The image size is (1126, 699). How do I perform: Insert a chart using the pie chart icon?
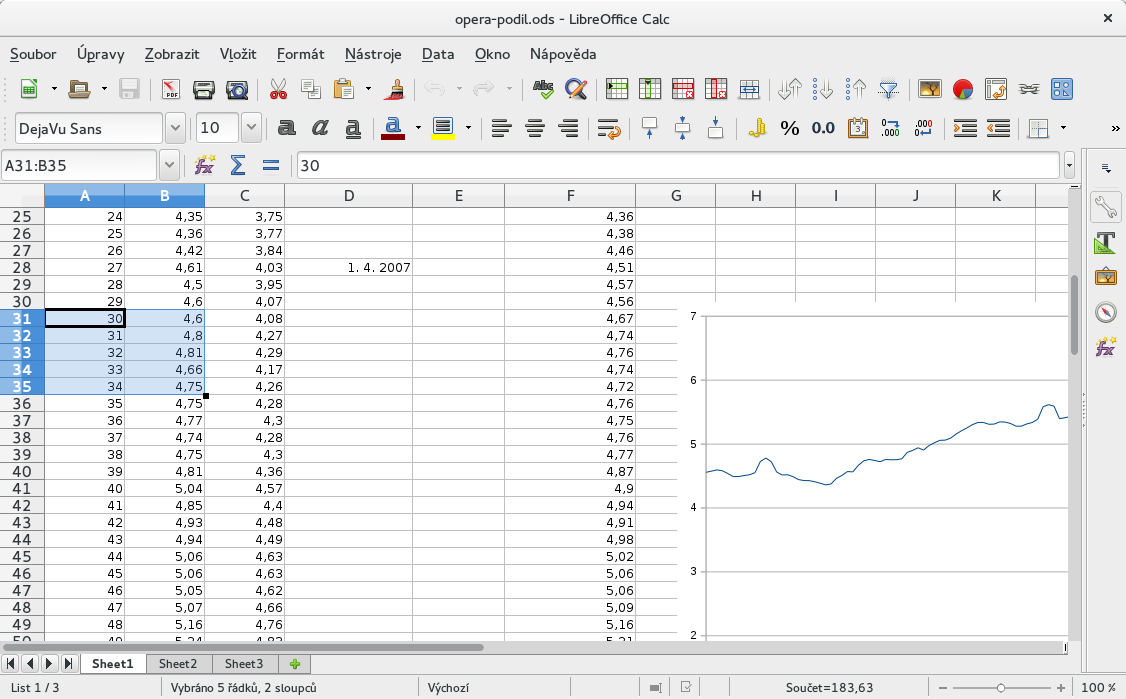[x=962, y=90]
